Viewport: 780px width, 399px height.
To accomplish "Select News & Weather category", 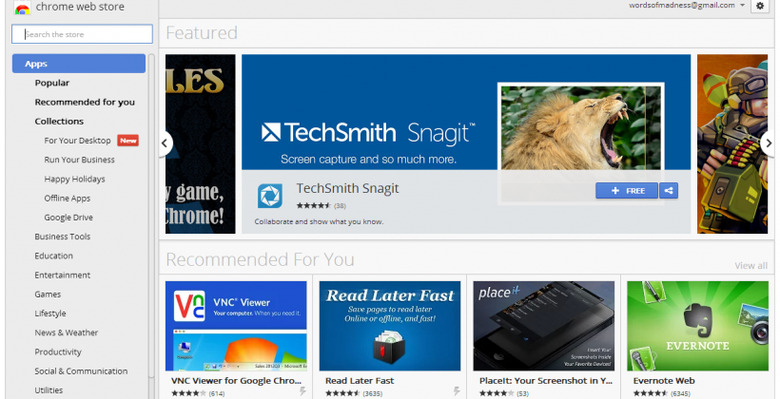I will (x=66, y=332).
